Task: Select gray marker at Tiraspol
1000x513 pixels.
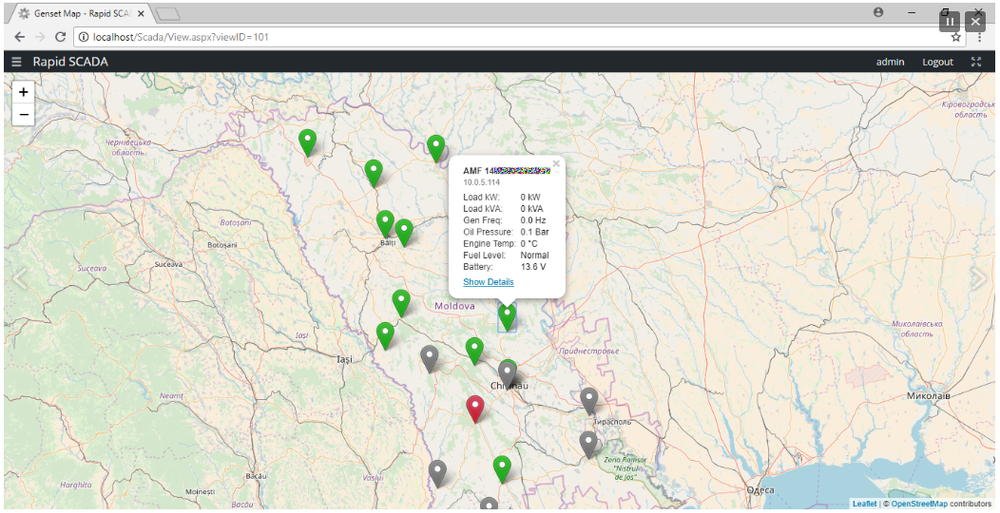Action: click(589, 401)
